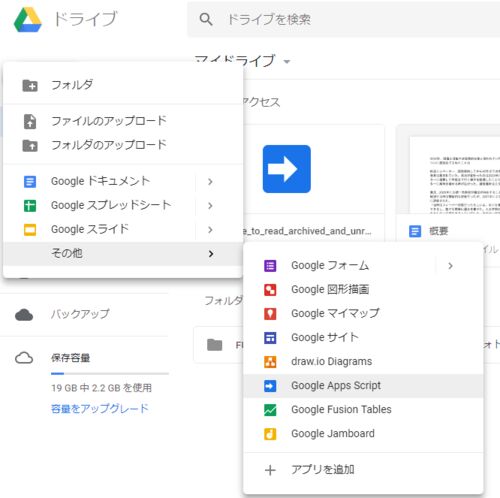Click the Google Fusion Tables icon
500x498 pixels.
[x=270, y=410]
